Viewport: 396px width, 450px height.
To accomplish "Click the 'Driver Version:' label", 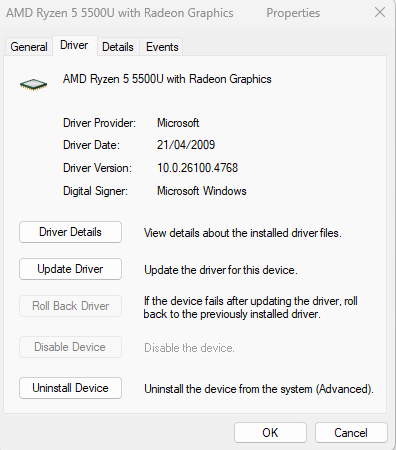I will coord(97,168).
